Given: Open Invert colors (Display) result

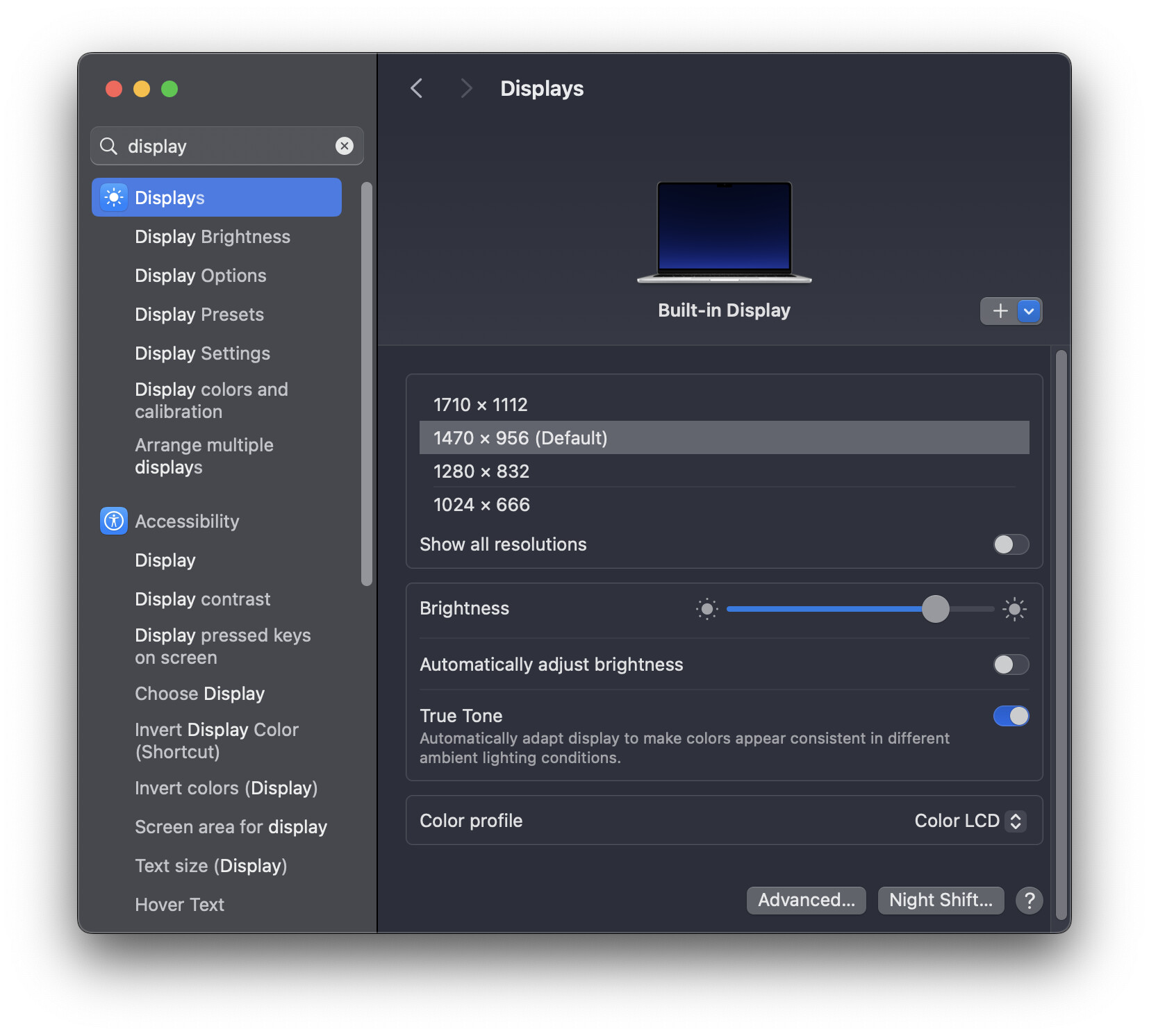Looking at the screenshot, I should (x=226, y=788).
